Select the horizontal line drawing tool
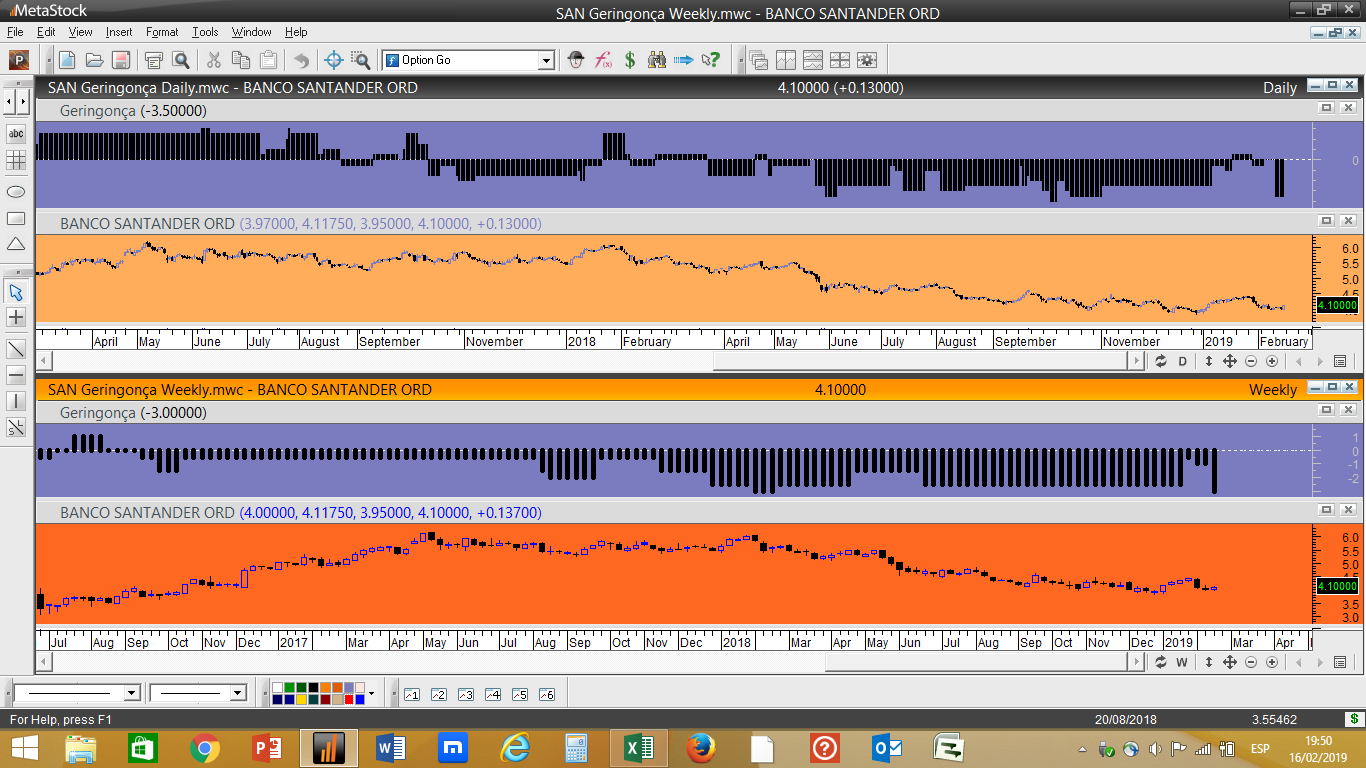Image resolution: width=1366 pixels, height=768 pixels. 16,375
